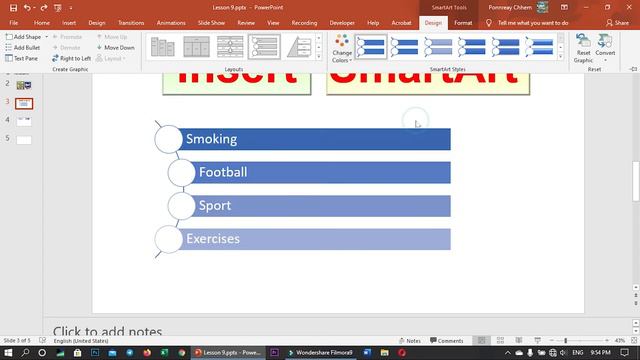The image size is (640, 360).
Task: Choose the third layout in Layouts gallery
Action: pyautogui.click(x=230, y=47)
